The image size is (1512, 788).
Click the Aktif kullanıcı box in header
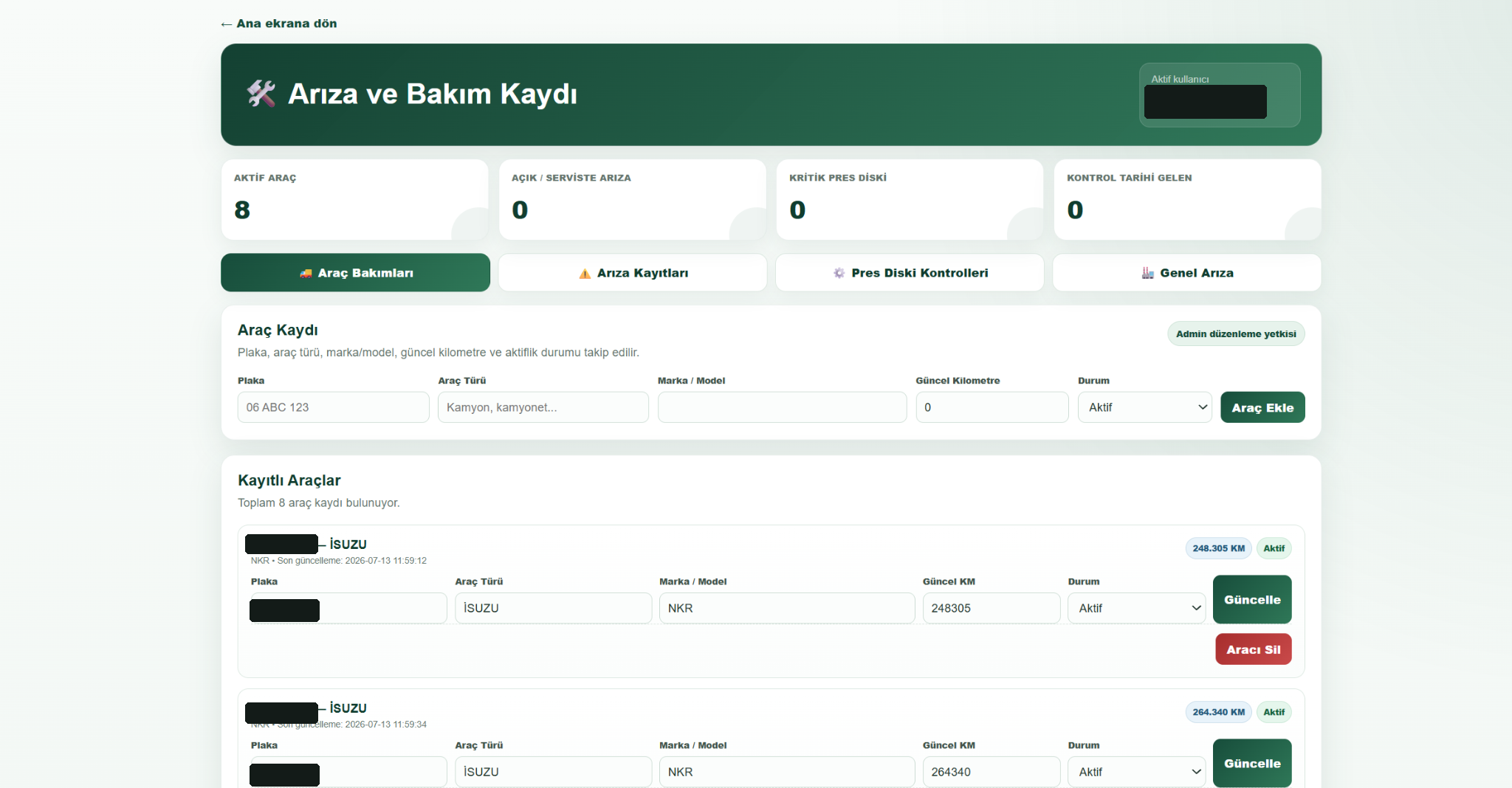[1220, 95]
